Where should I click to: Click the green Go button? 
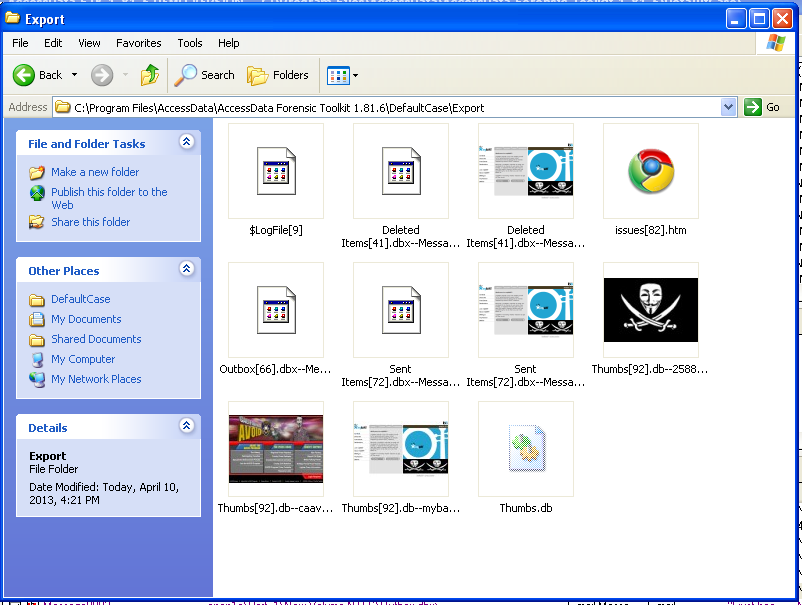click(763, 107)
